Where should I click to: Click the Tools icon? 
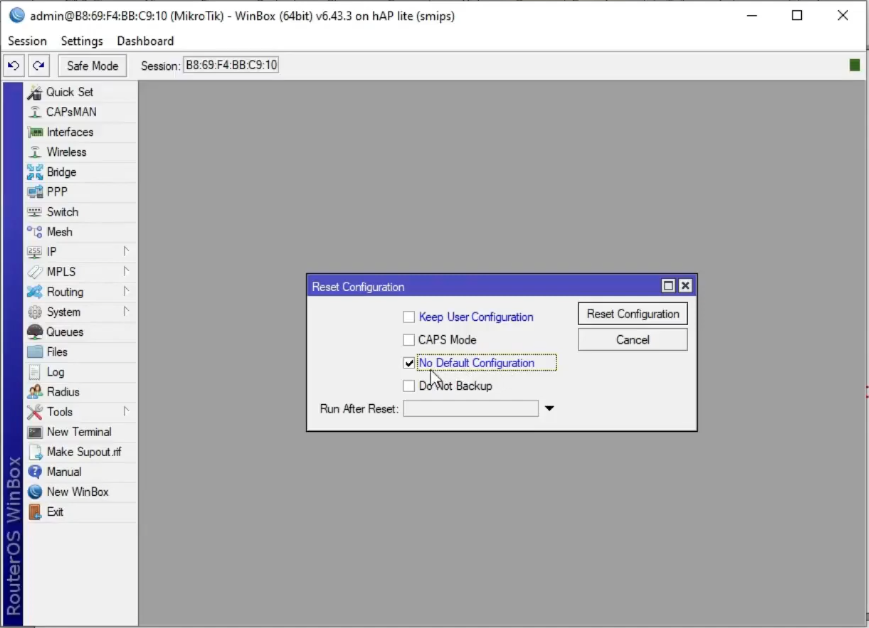pos(35,412)
